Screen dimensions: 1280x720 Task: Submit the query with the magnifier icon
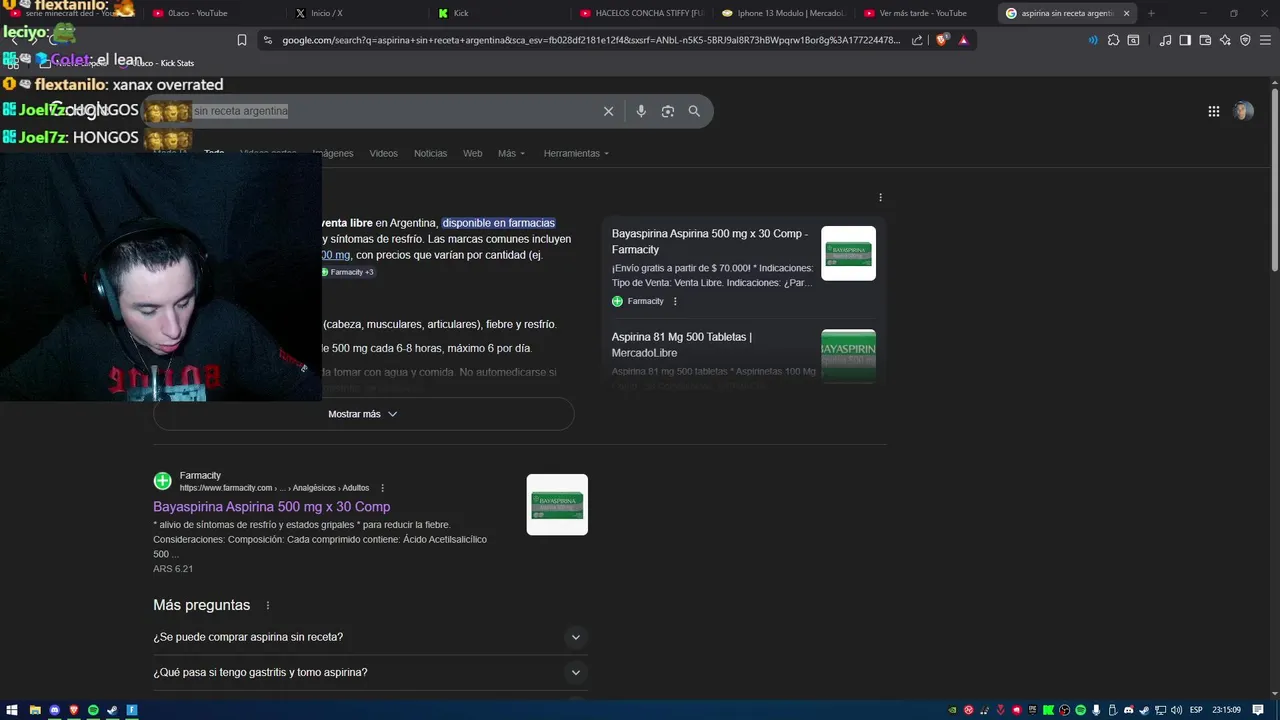[694, 111]
